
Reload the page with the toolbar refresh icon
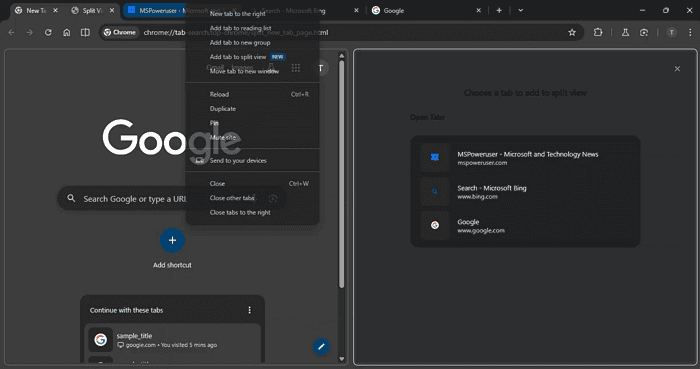tap(48, 32)
